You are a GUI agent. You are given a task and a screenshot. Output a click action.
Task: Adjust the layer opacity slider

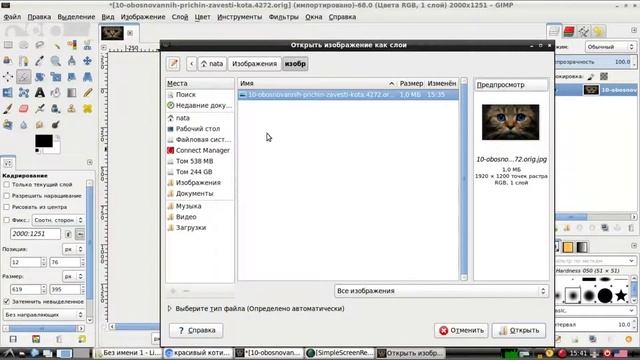595,62
